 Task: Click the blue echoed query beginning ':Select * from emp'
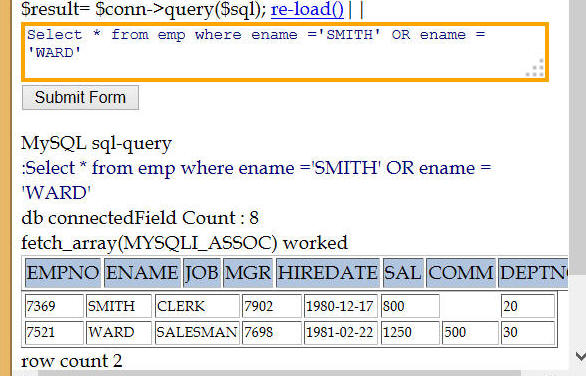tap(256, 181)
